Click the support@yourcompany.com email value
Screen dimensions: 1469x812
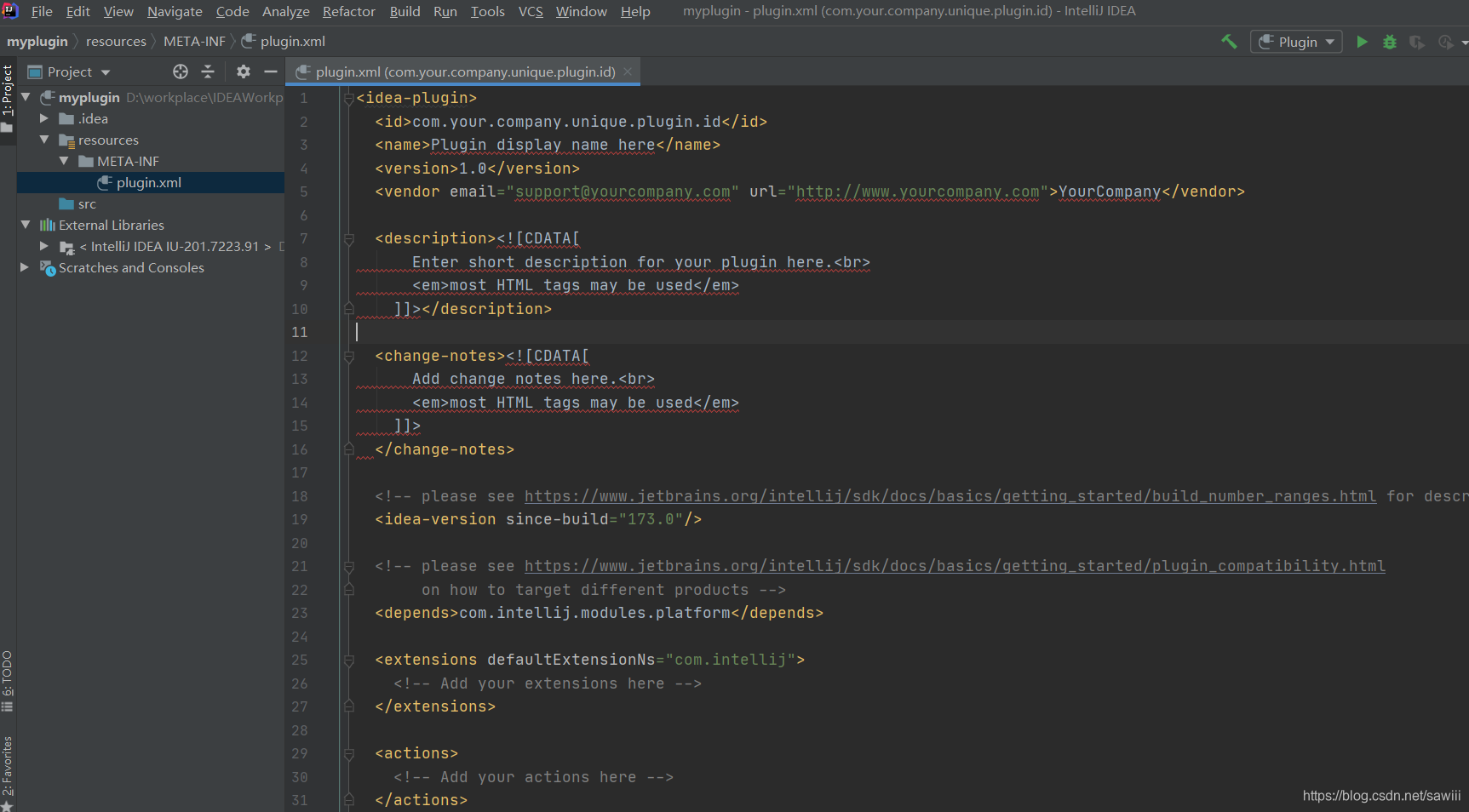[x=623, y=192]
